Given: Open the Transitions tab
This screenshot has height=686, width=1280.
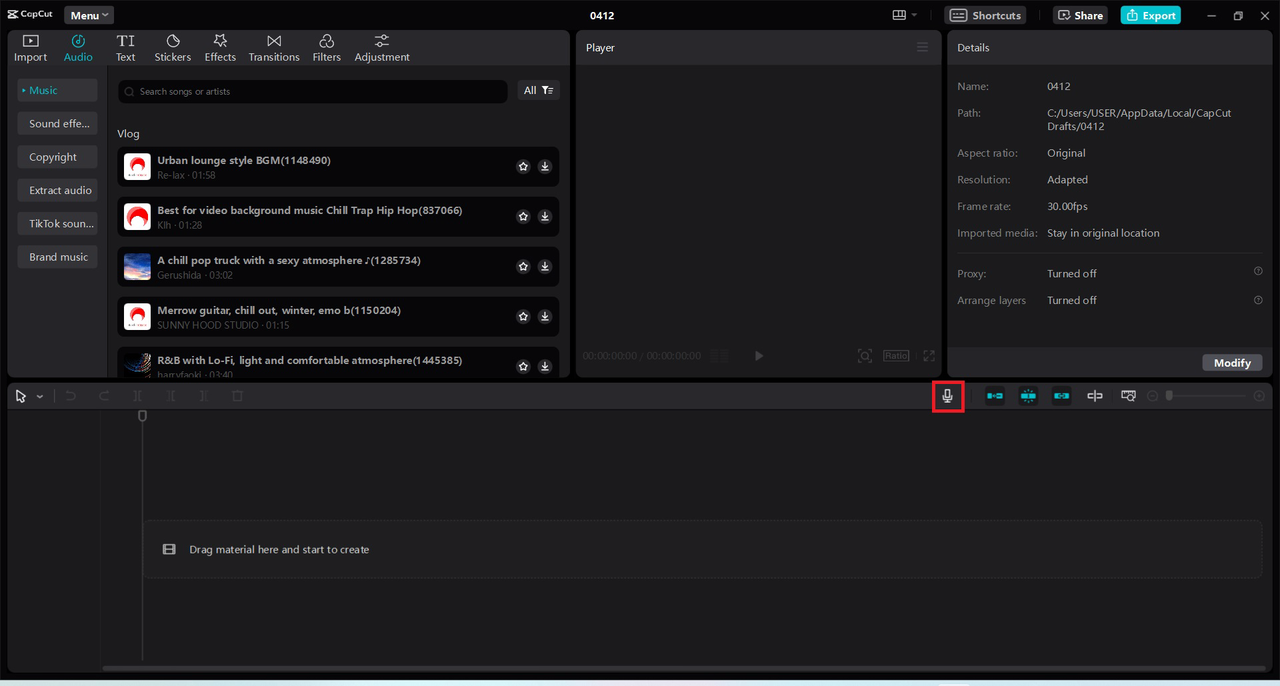Looking at the screenshot, I should (x=274, y=48).
